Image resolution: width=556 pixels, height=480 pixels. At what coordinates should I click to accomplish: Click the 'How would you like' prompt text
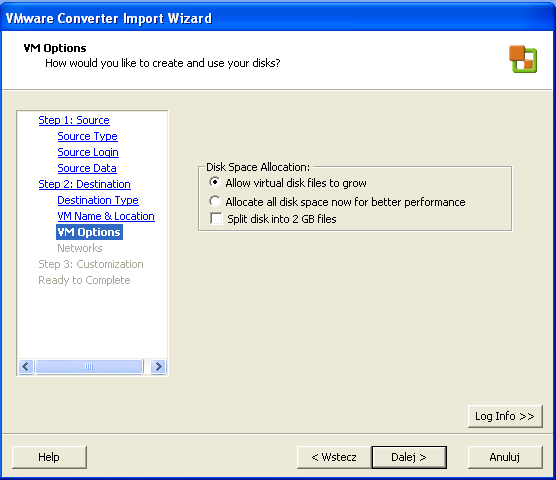[163, 63]
